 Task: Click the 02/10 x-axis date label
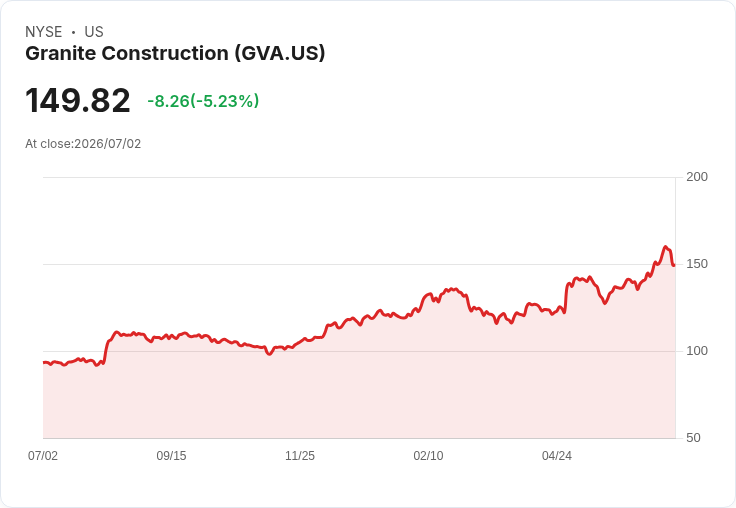click(x=428, y=455)
